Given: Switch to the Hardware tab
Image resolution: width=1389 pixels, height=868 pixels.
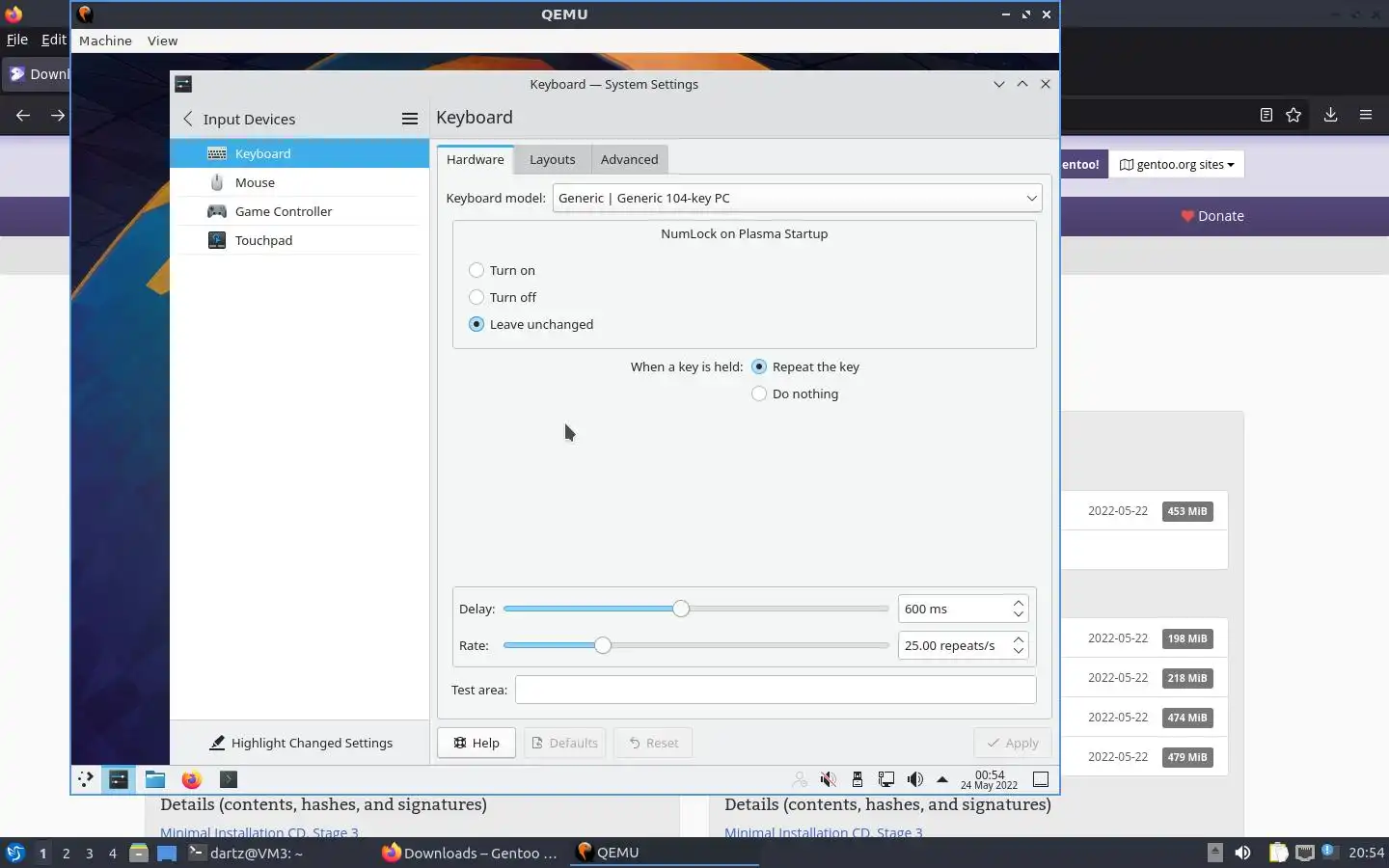Looking at the screenshot, I should tap(476, 159).
